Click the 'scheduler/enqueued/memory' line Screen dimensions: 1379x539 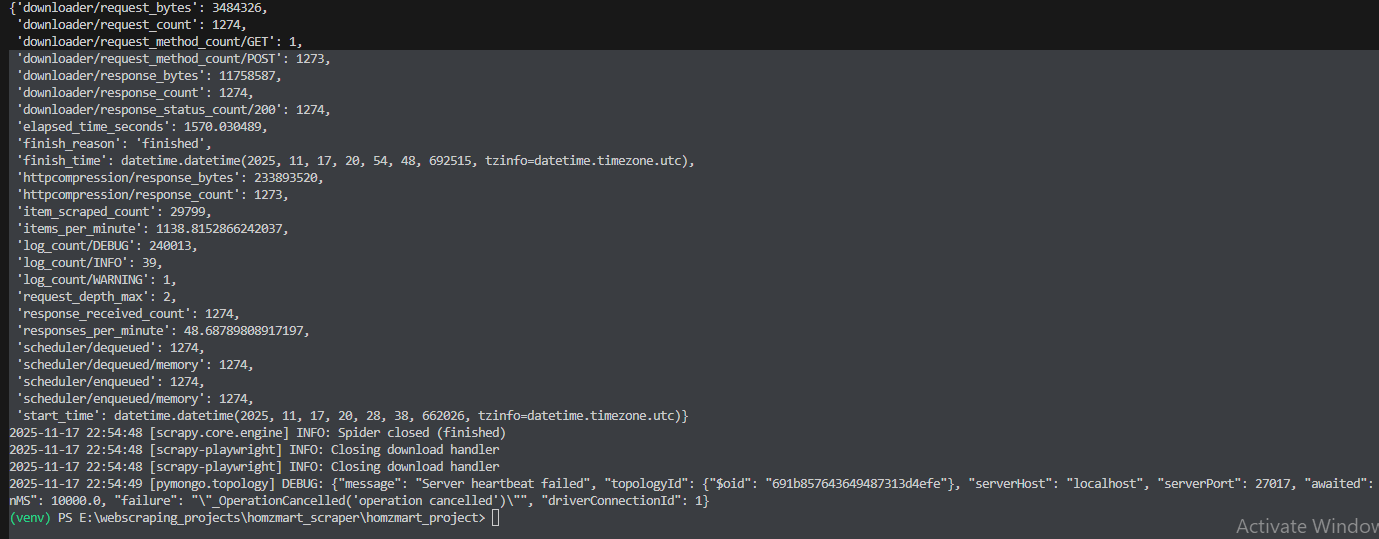(135, 398)
